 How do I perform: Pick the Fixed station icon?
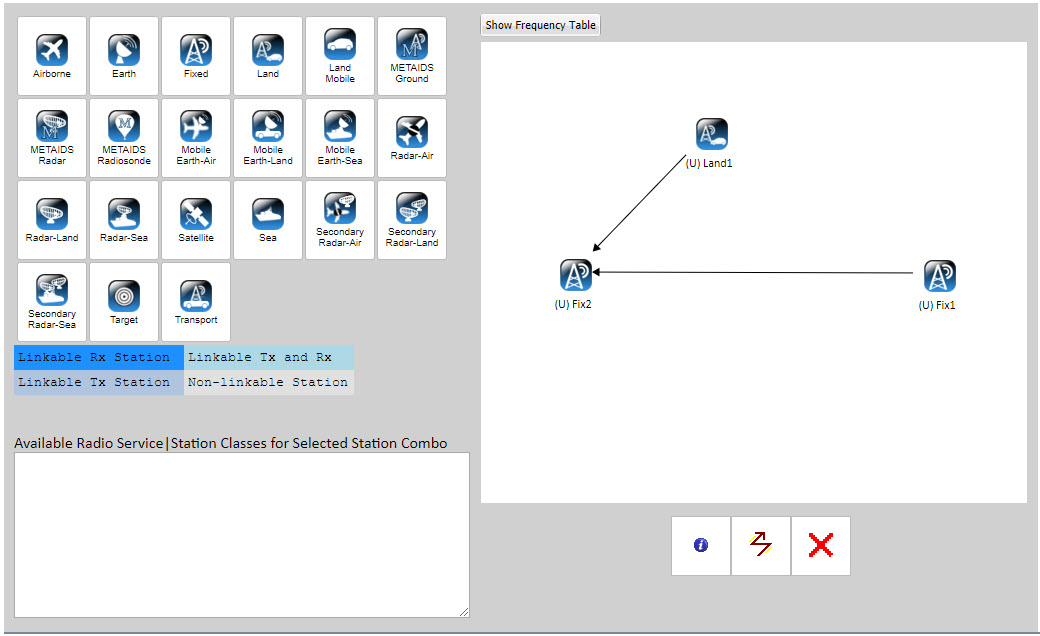[195, 50]
